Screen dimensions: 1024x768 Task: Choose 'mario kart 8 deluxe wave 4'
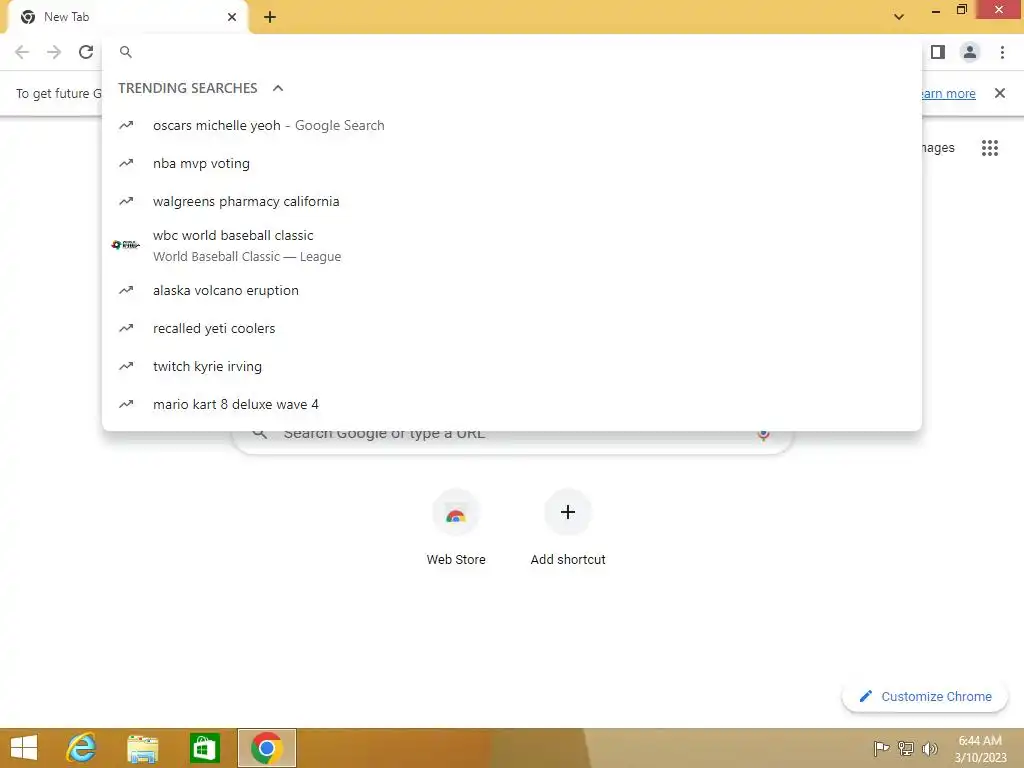point(512,404)
